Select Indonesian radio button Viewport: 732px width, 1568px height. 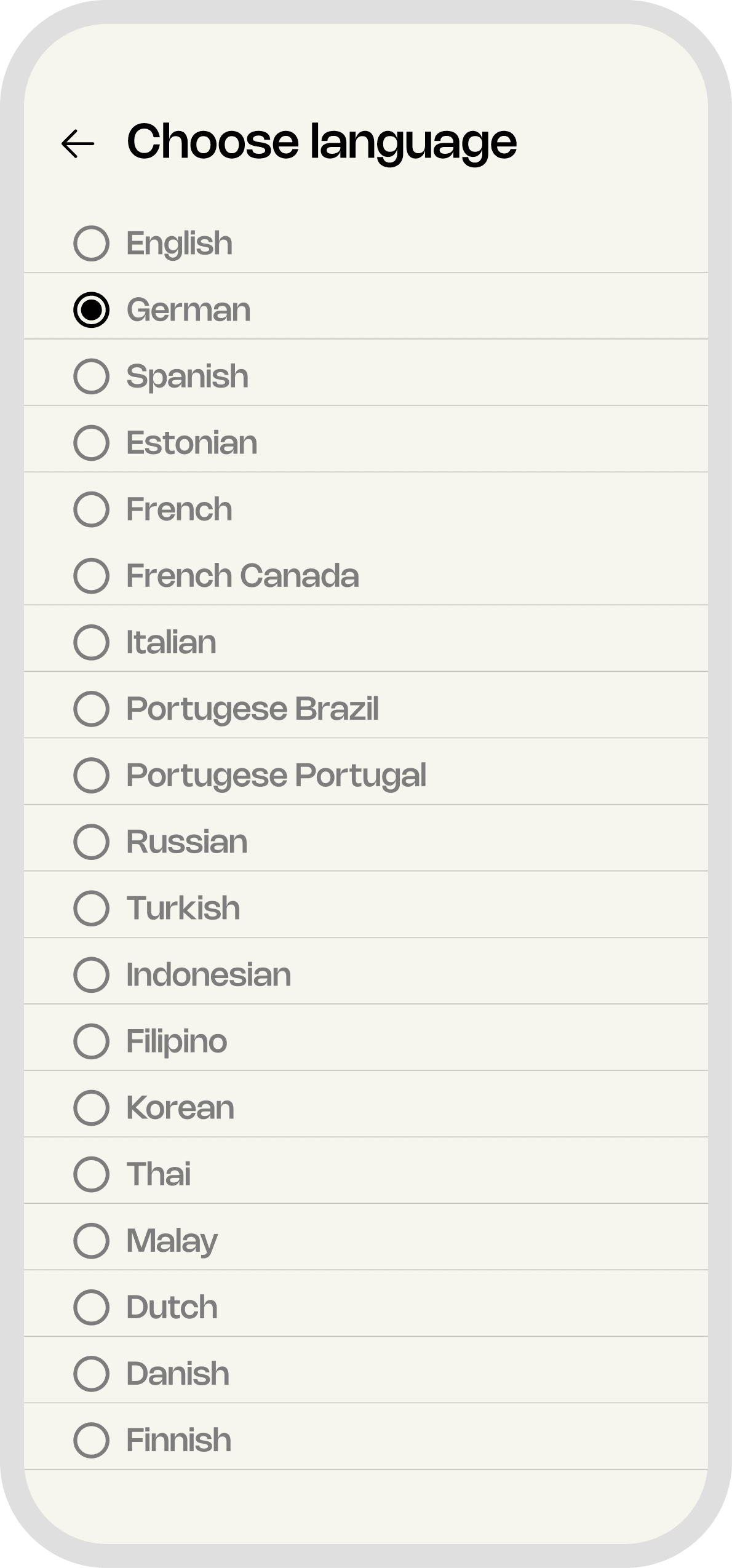pos(91,974)
